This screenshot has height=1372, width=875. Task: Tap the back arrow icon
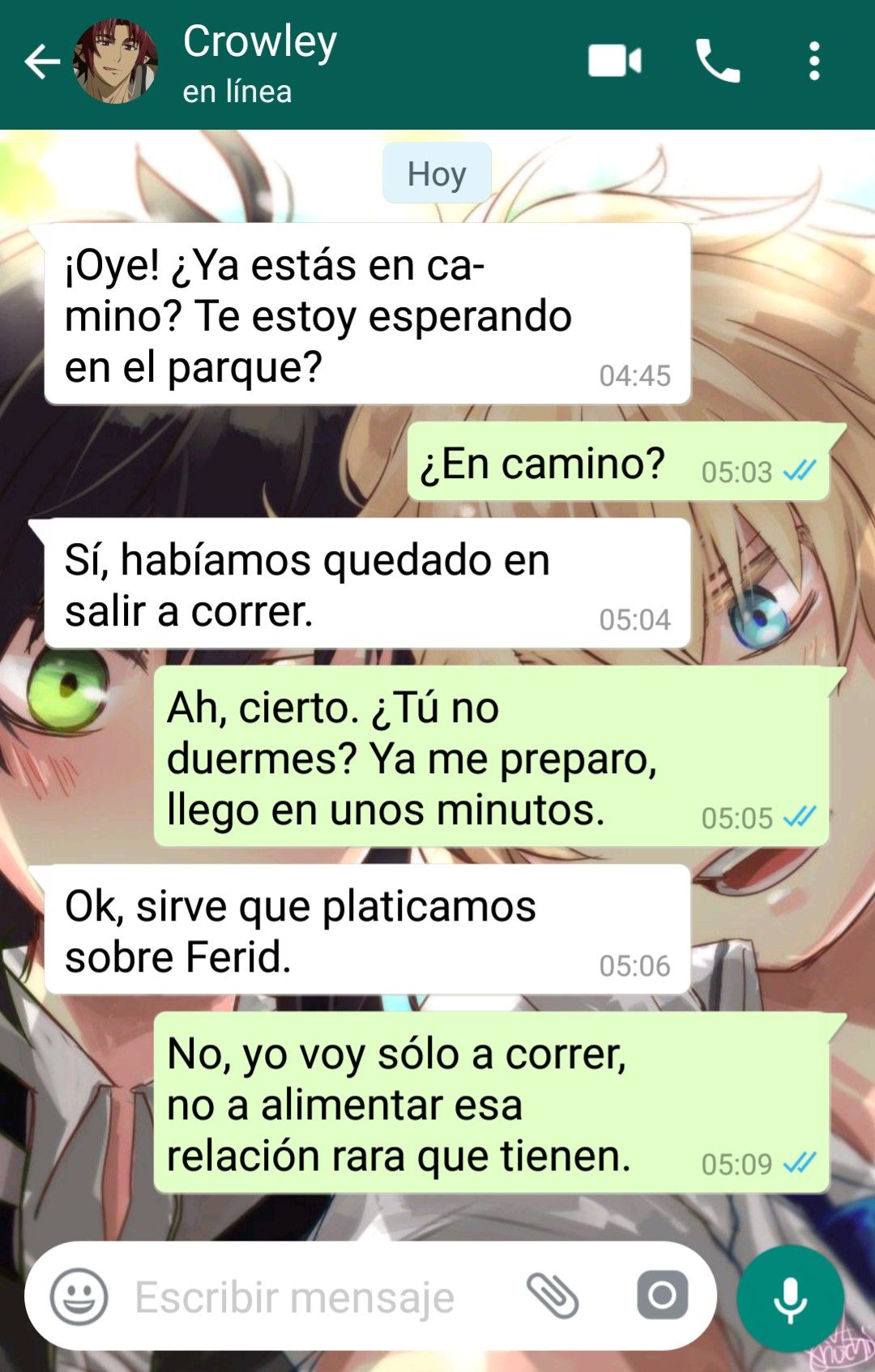point(42,62)
